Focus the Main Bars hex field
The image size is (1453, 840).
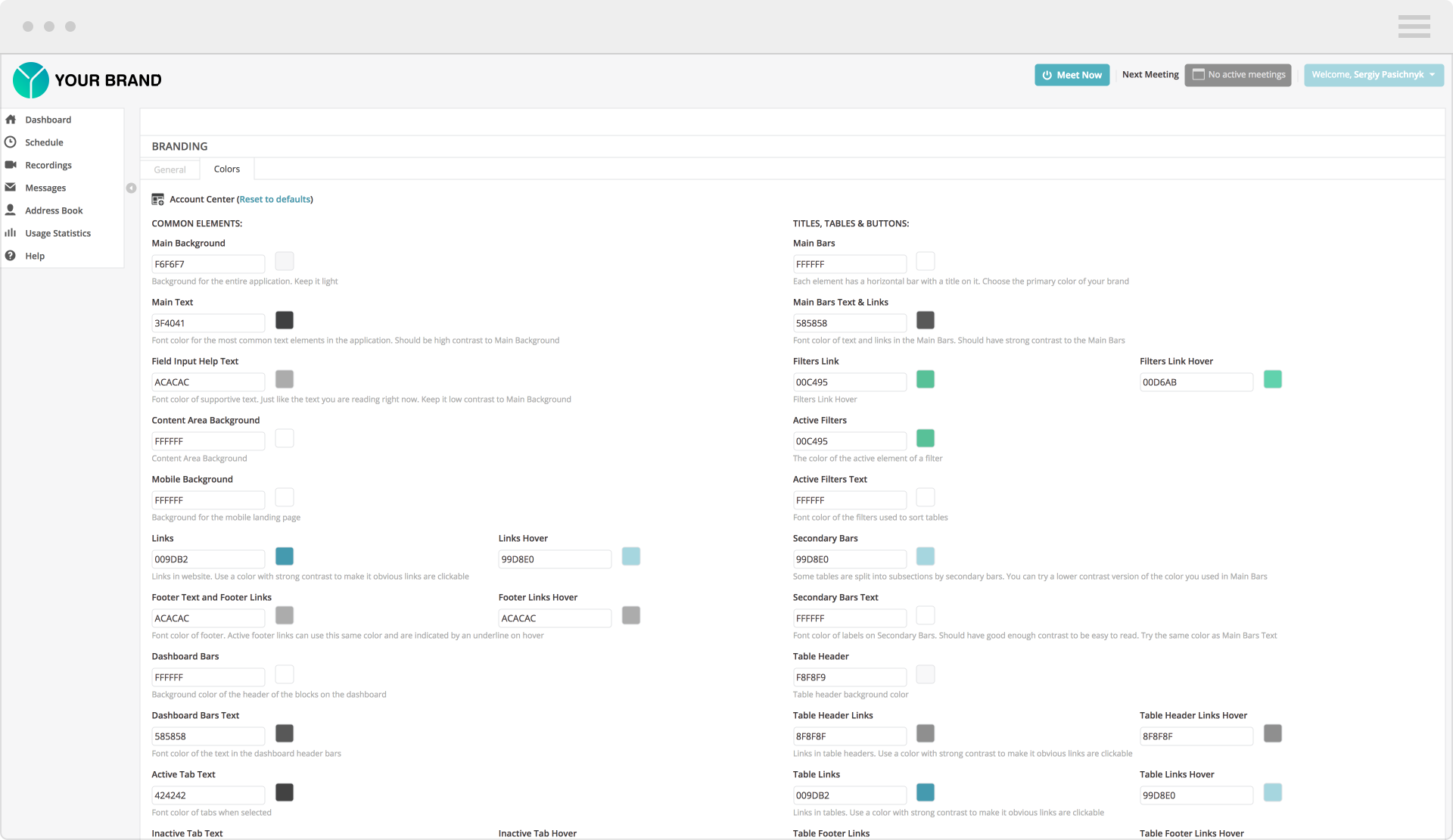click(x=850, y=264)
